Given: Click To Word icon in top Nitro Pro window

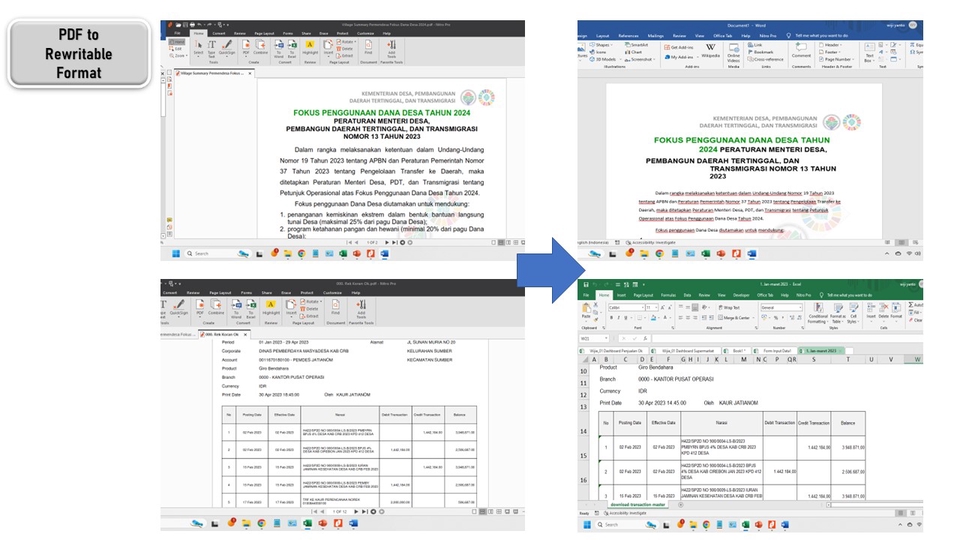Looking at the screenshot, I should coord(279,48).
